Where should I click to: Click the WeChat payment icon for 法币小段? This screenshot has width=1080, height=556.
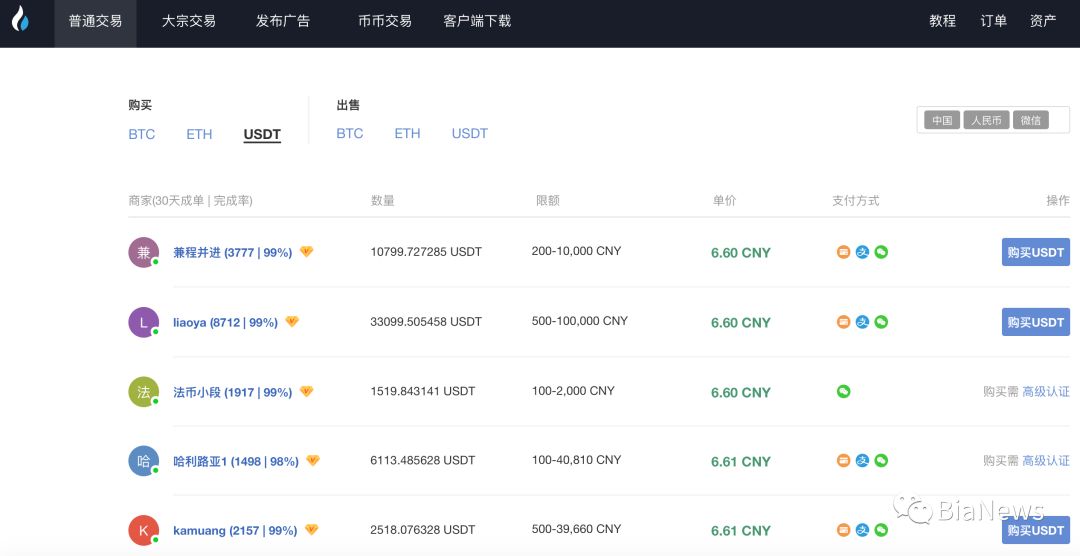(843, 392)
